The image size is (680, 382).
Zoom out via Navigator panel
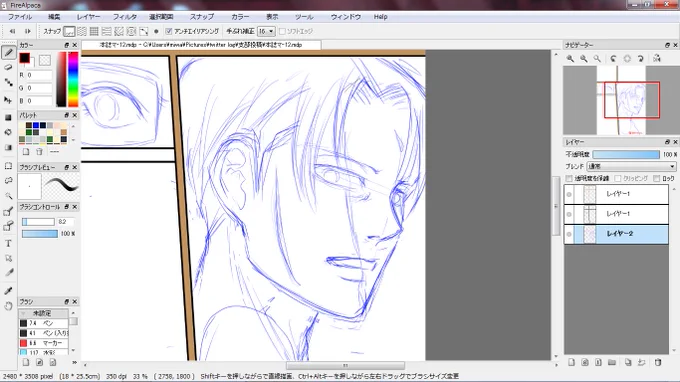(x=584, y=58)
